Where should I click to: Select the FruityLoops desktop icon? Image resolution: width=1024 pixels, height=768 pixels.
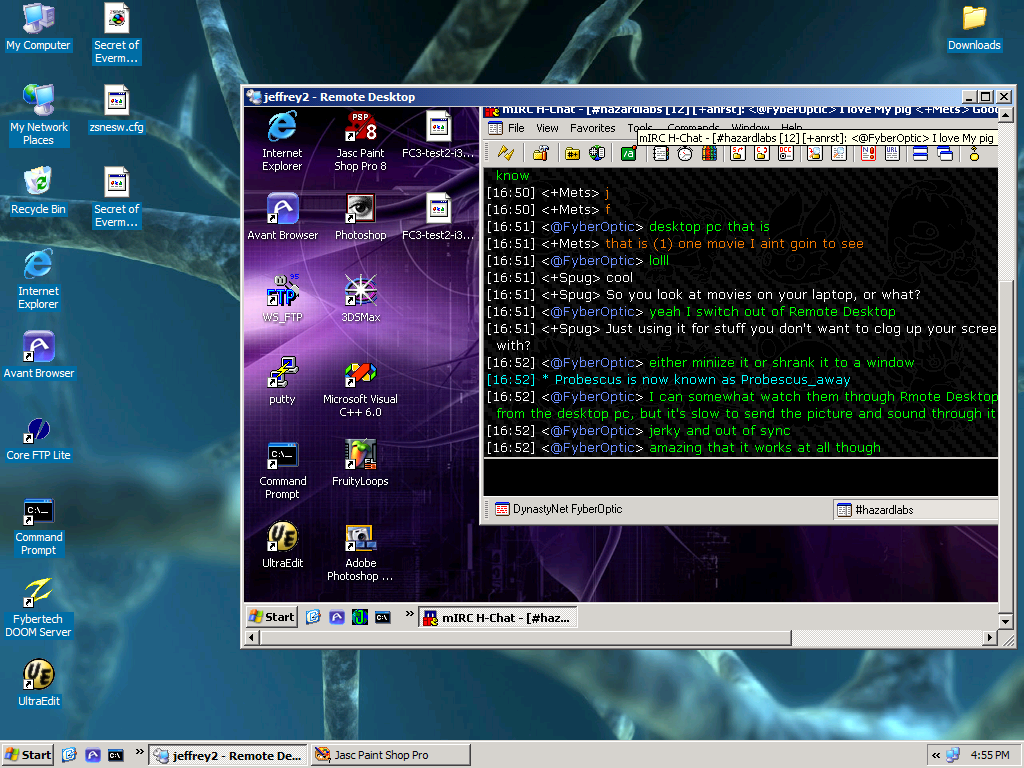tap(360, 463)
